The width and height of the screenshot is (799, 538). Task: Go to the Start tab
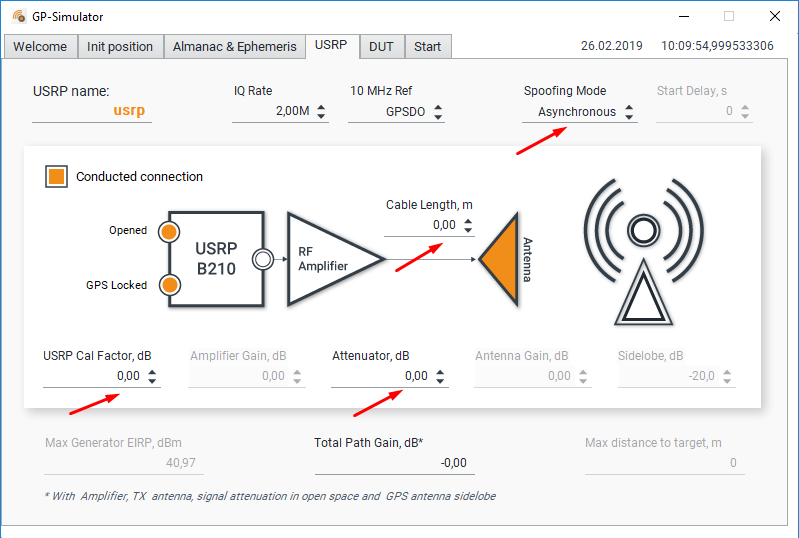427,47
